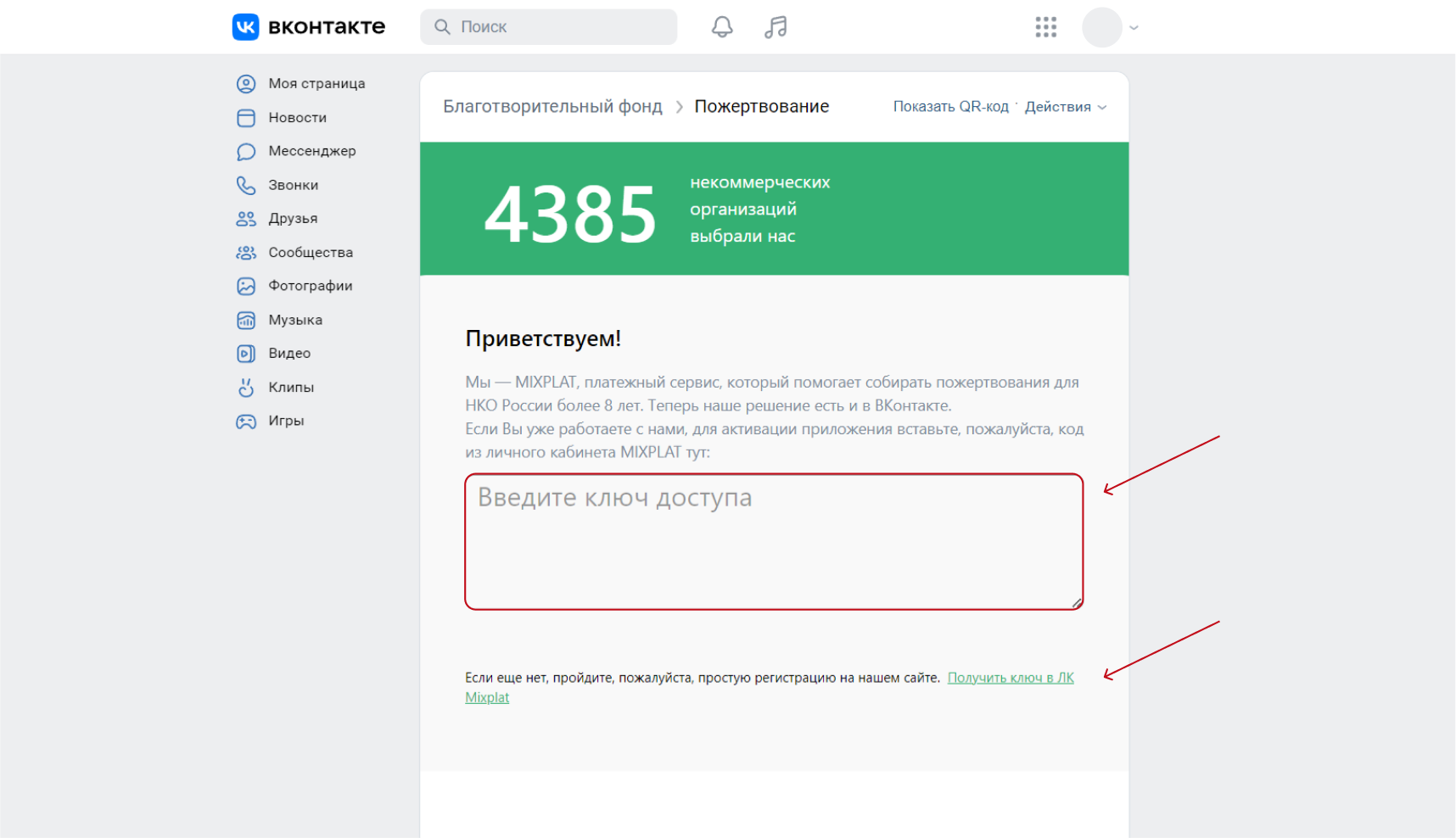1456x838 pixels.
Task: Focus the Поиск search field
Action: (549, 27)
